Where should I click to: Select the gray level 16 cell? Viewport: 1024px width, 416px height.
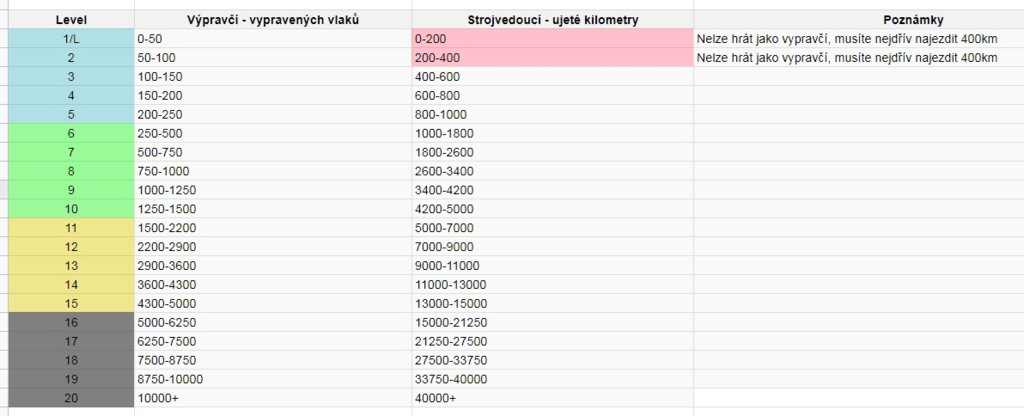71,323
